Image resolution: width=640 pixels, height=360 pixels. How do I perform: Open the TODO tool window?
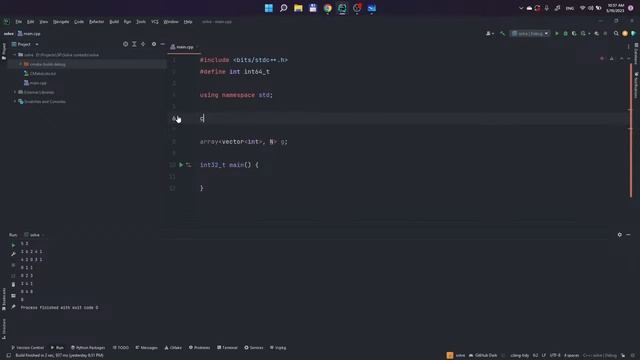pyautogui.click(x=121, y=348)
